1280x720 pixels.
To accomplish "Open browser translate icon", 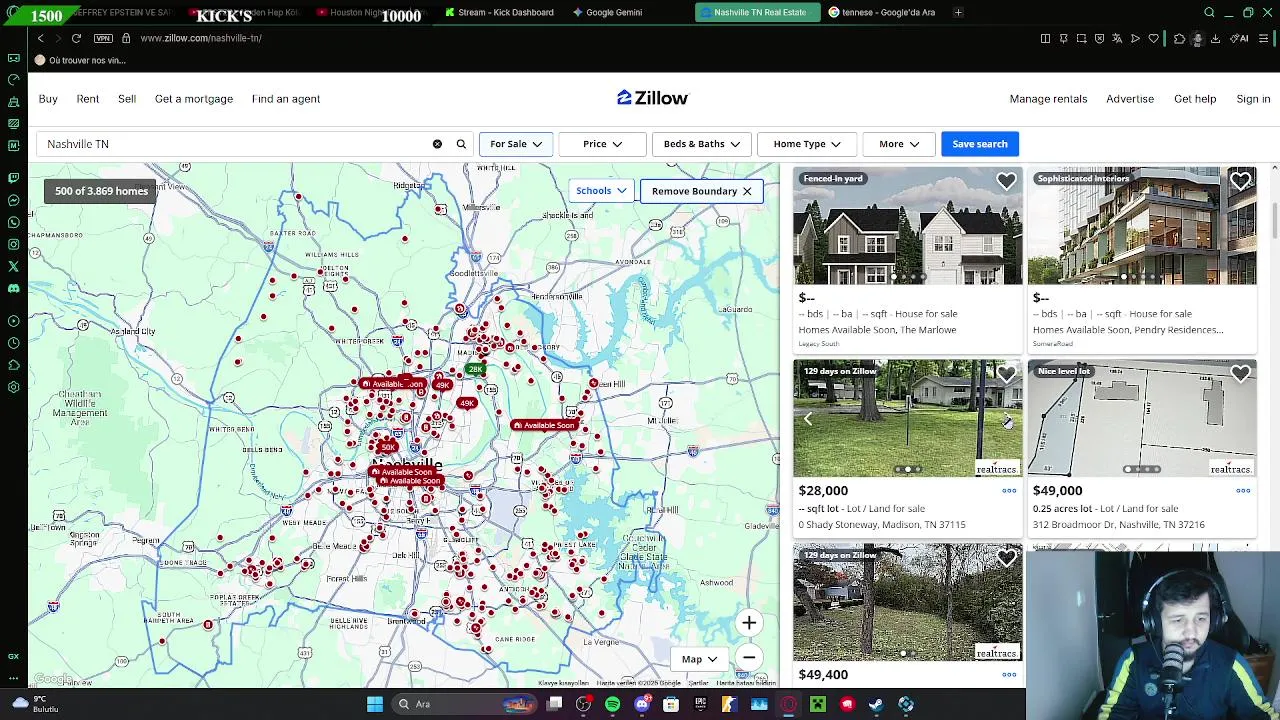I will tap(1117, 38).
